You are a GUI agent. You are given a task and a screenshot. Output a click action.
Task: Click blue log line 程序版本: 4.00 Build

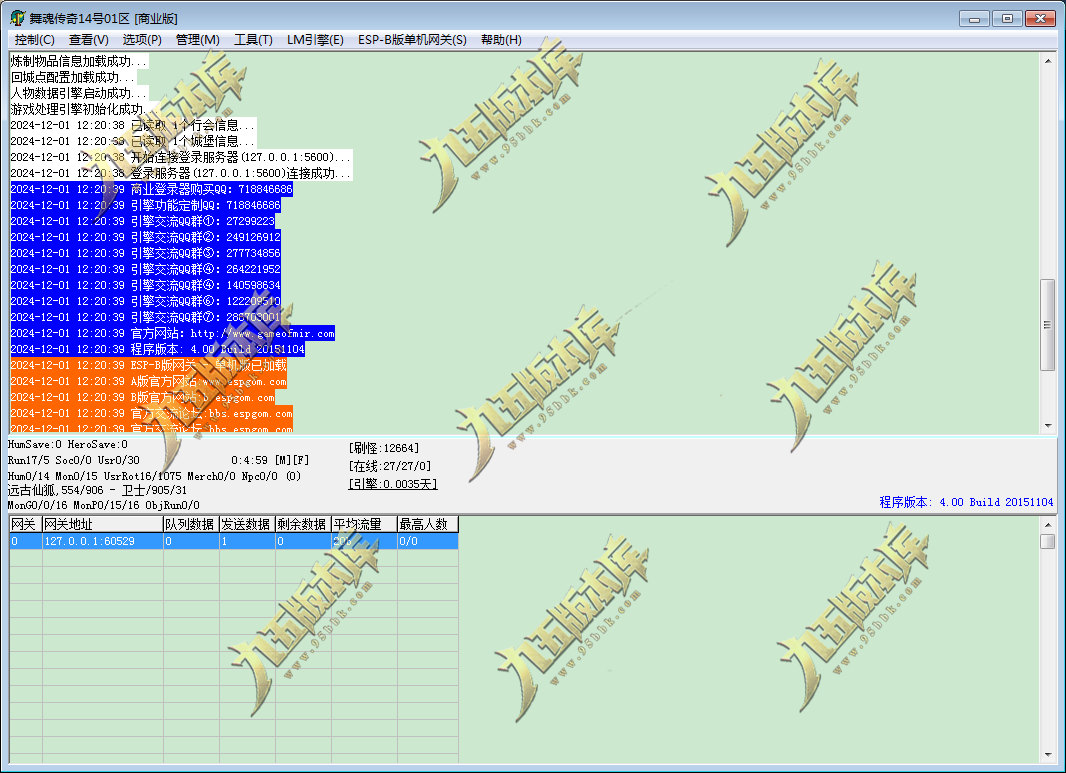158,349
